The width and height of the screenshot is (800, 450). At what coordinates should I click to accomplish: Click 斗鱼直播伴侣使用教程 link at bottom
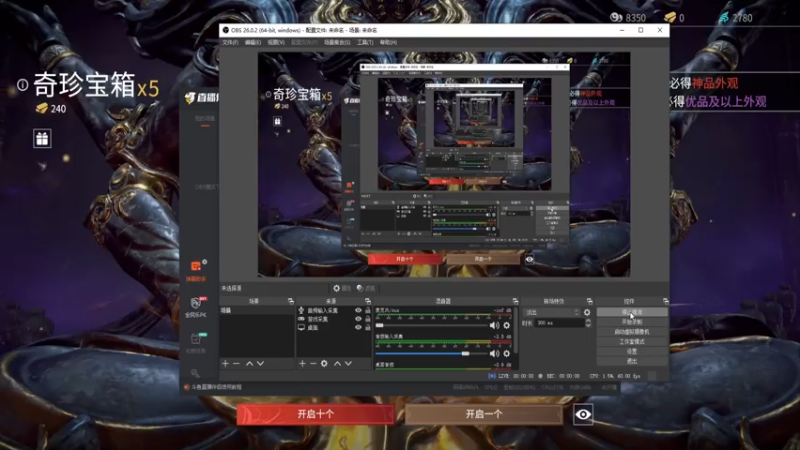[216, 387]
